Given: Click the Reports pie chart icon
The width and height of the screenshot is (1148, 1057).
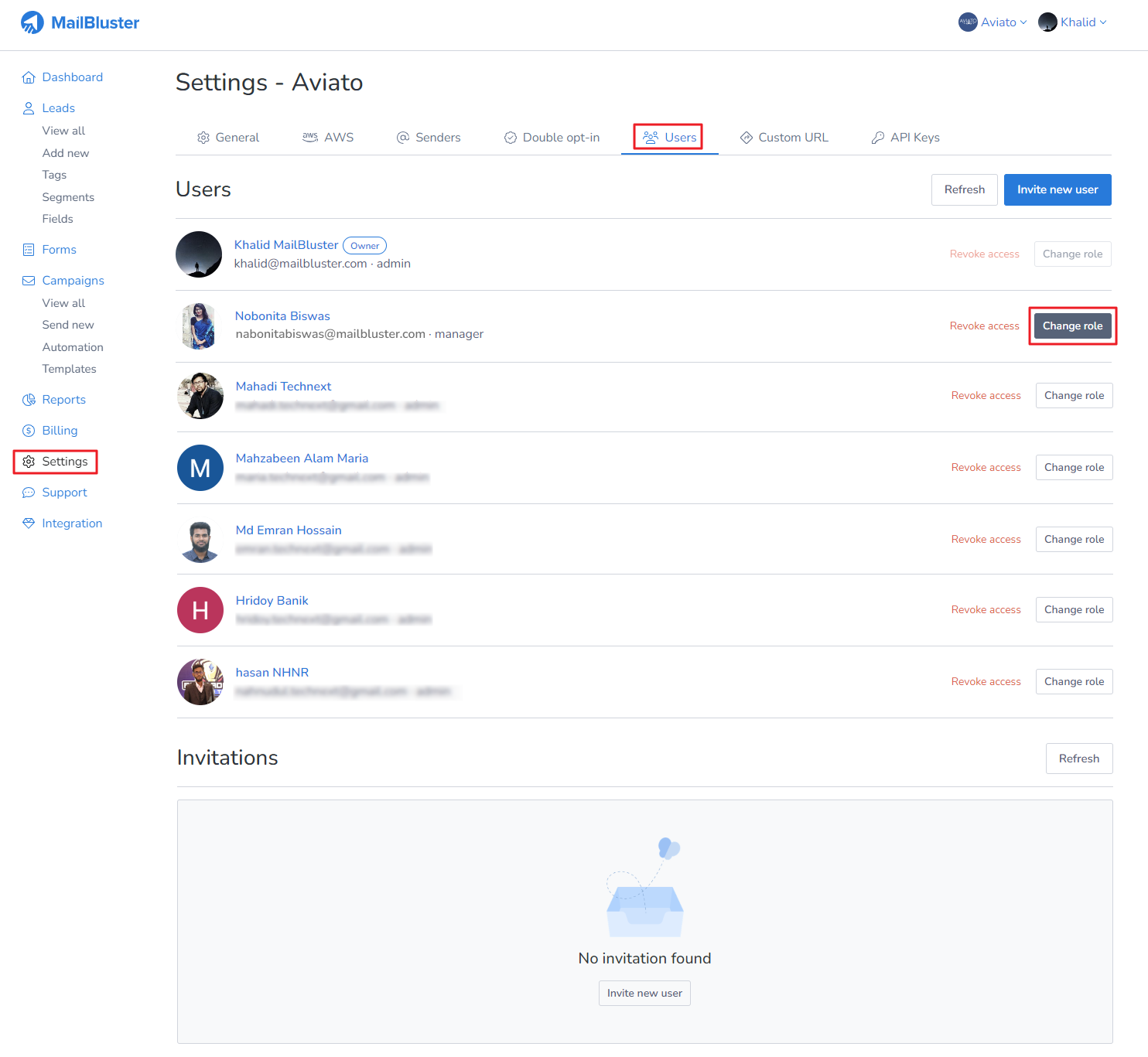Looking at the screenshot, I should click(29, 400).
